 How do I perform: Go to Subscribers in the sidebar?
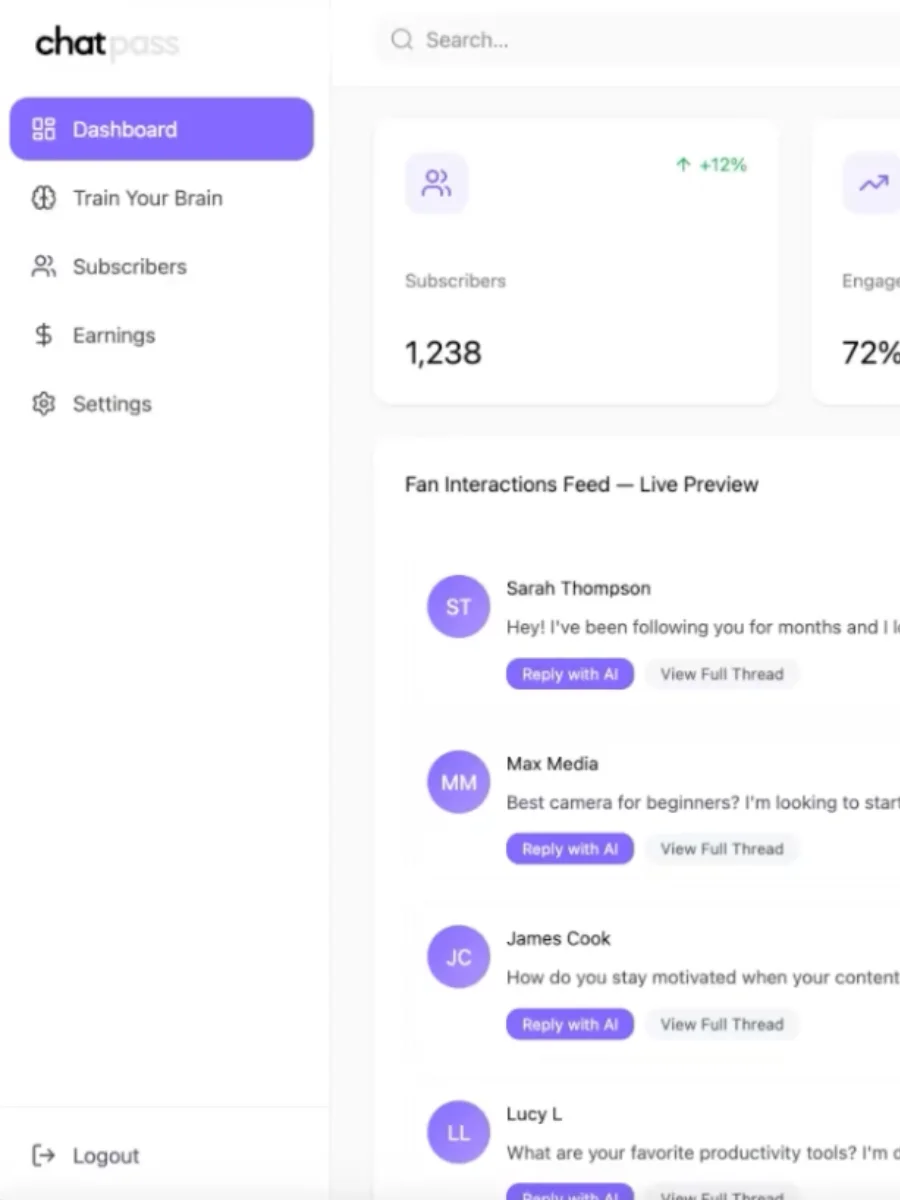click(129, 267)
